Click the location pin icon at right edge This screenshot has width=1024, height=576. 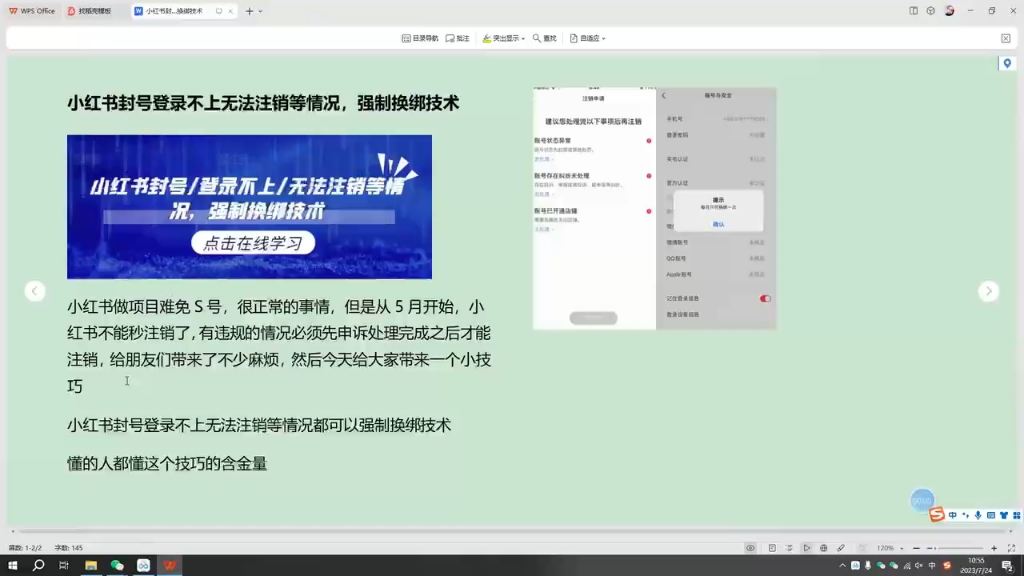click(x=1007, y=63)
